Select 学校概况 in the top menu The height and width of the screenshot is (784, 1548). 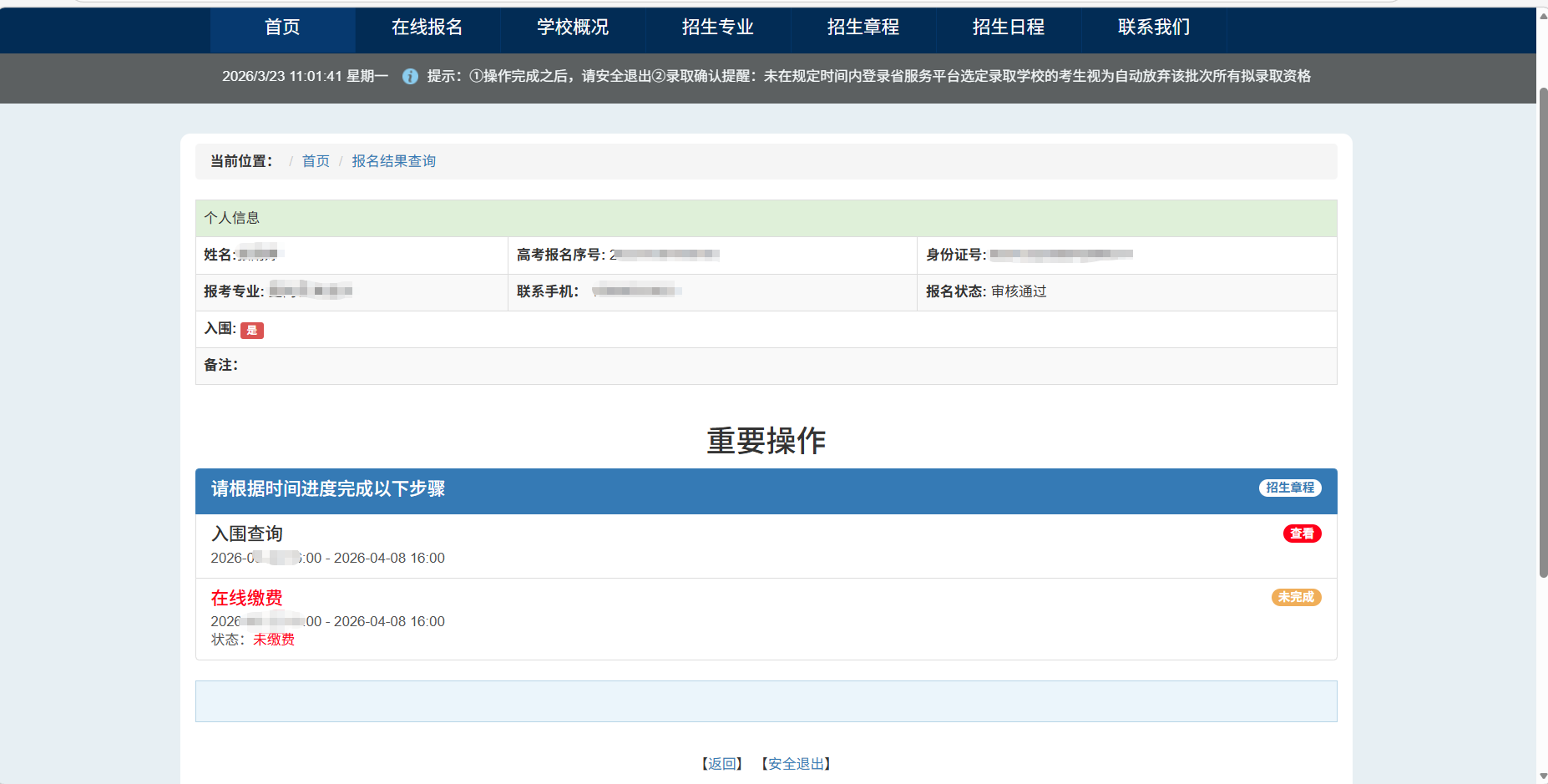tap(573, 28)
